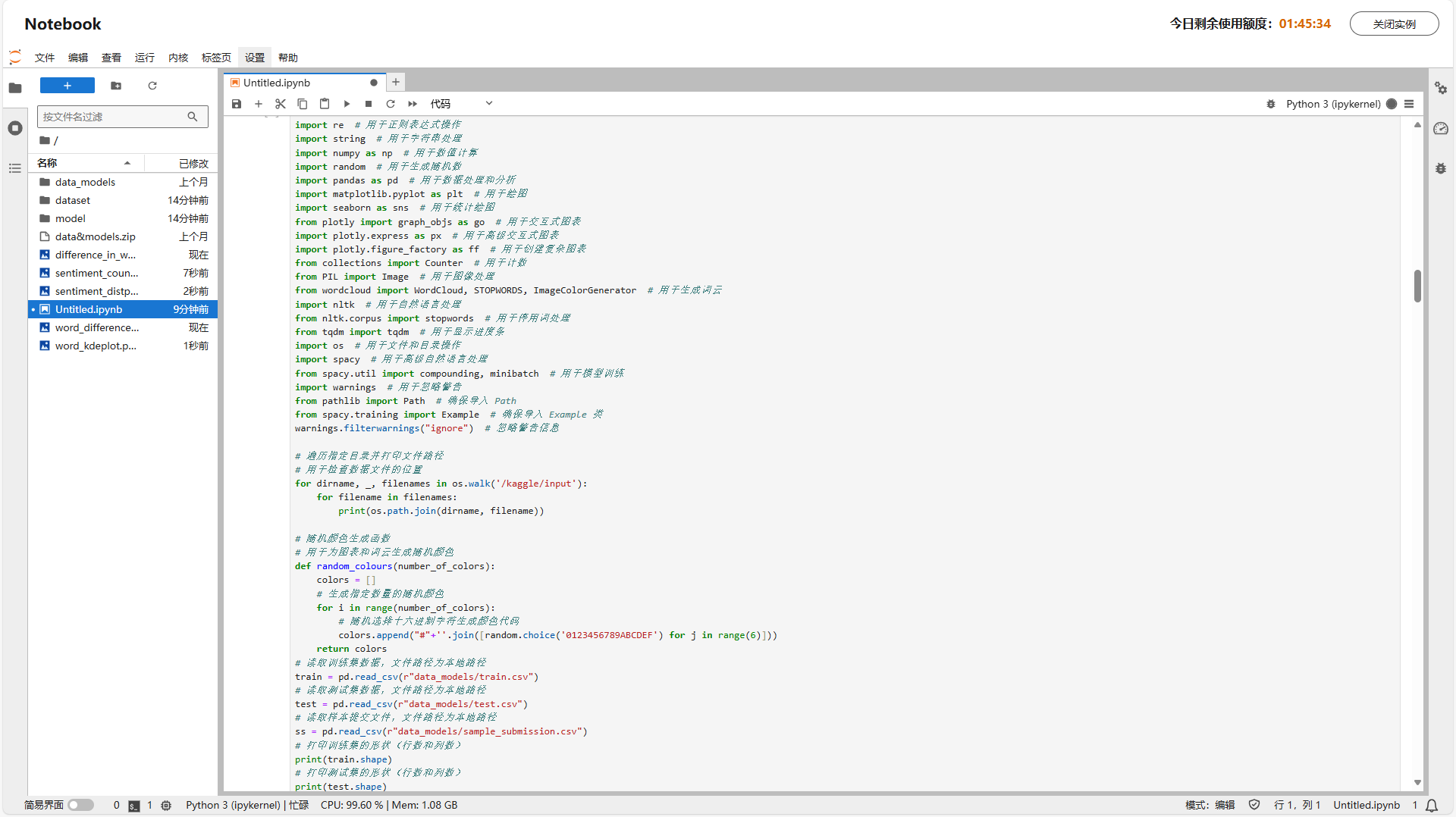Open the 设置 menu
This screenshot has width=1456, height=817.
pos(255,58)
